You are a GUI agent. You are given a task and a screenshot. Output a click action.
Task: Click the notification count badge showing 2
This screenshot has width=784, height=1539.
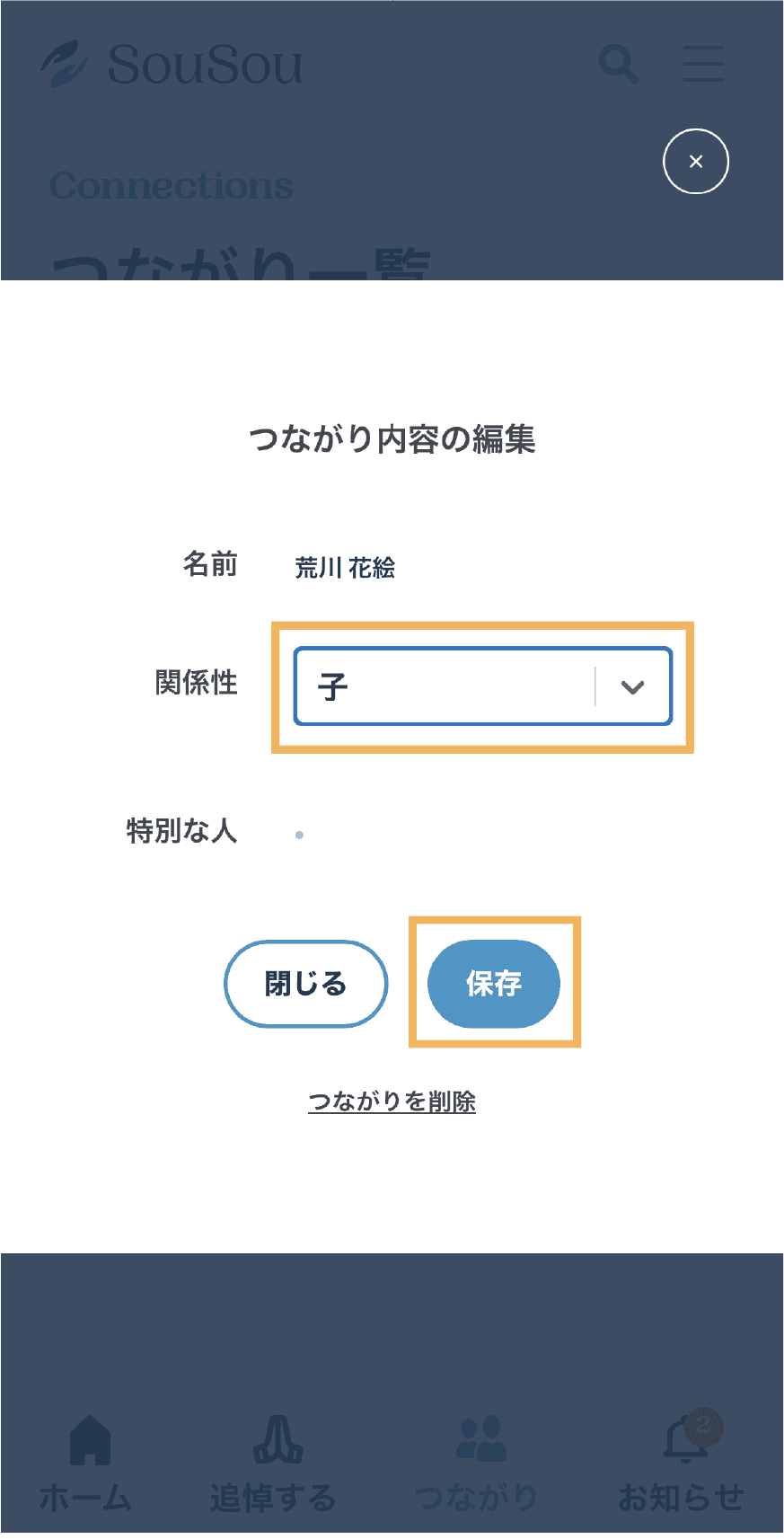click(704, 1424)
